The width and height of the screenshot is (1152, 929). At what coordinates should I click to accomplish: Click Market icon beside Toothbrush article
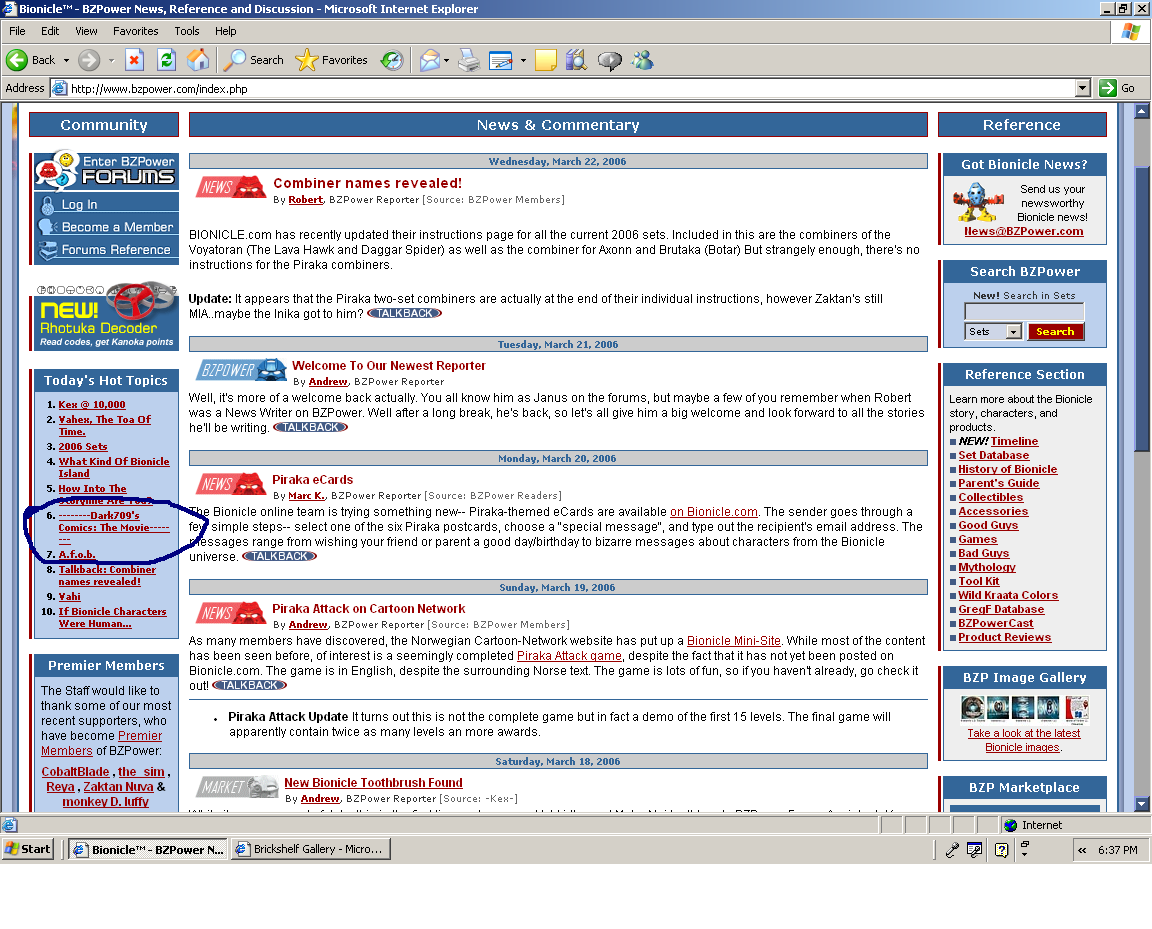tap(237, 786)
